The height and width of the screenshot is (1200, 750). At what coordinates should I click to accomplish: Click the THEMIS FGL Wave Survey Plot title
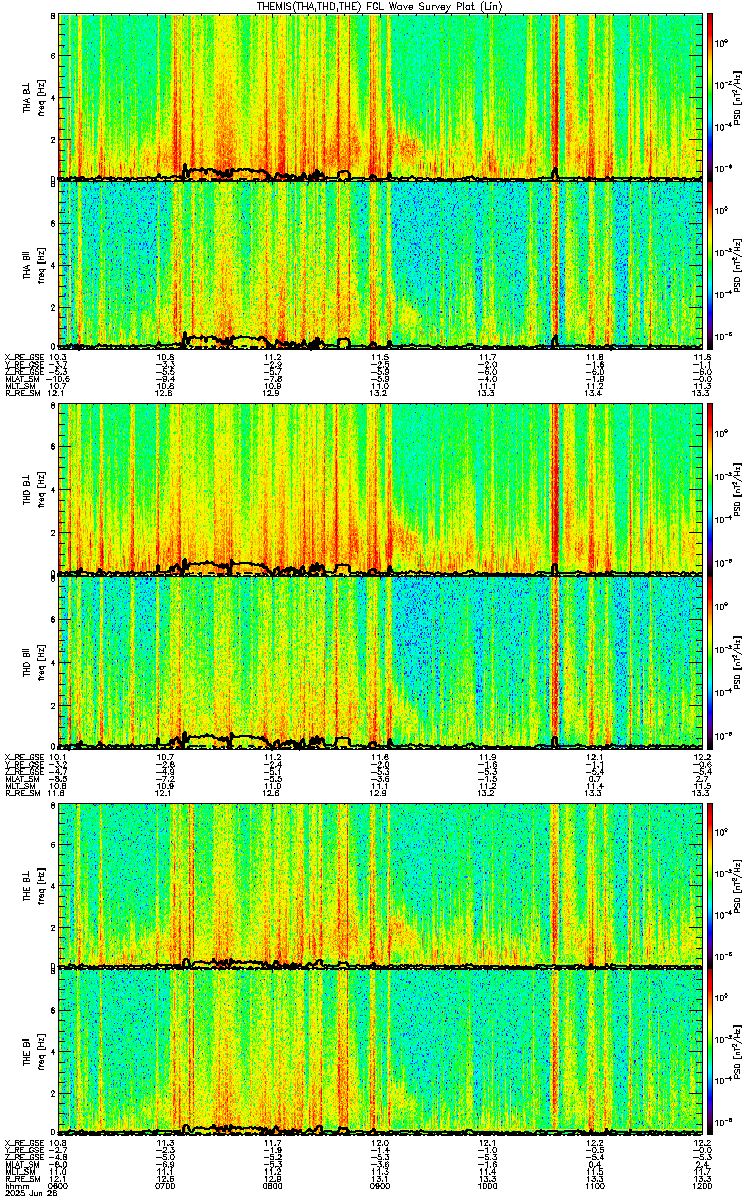pyautogui.click(x=373, y=7)
